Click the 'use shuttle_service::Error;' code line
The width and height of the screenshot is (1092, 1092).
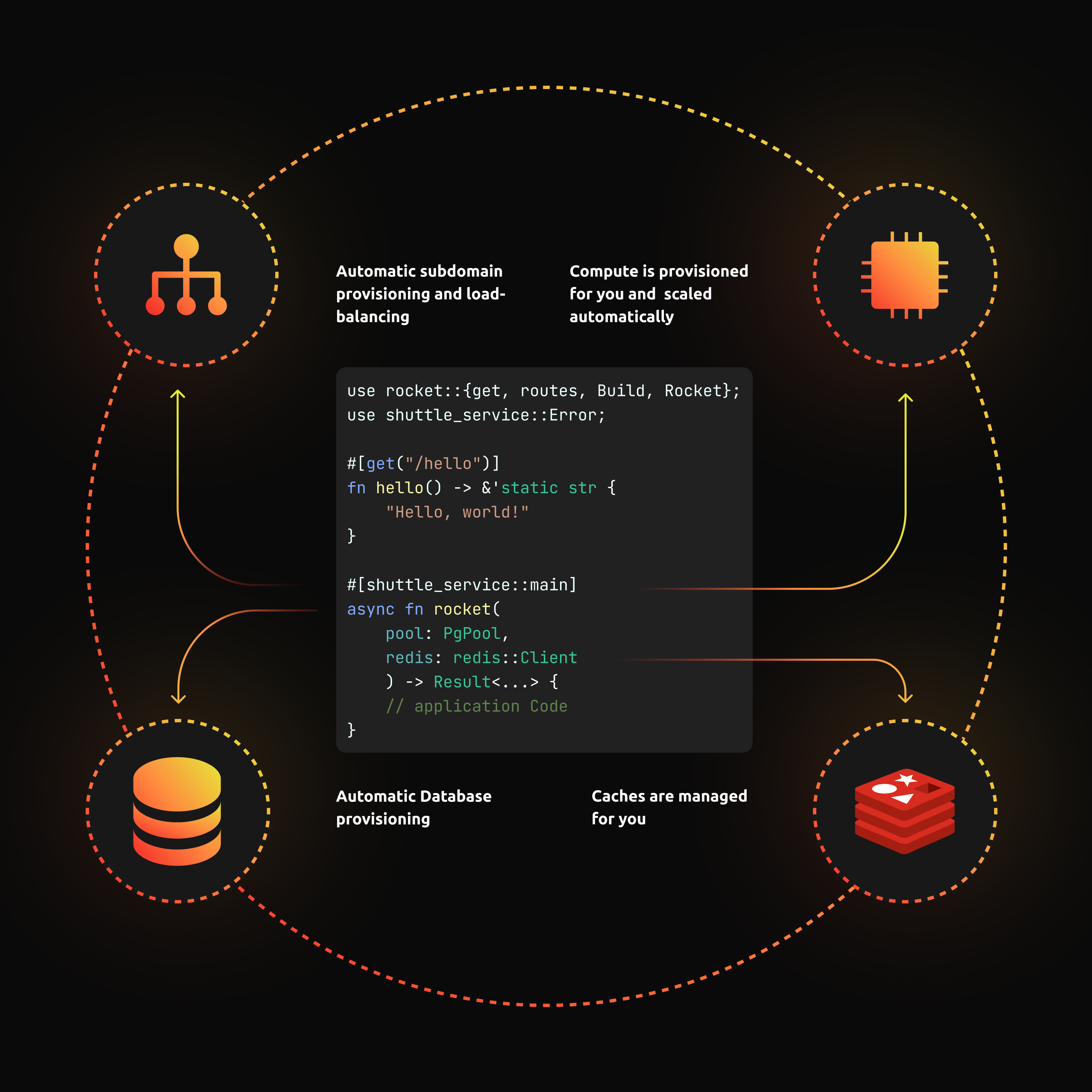coord(476,416)
